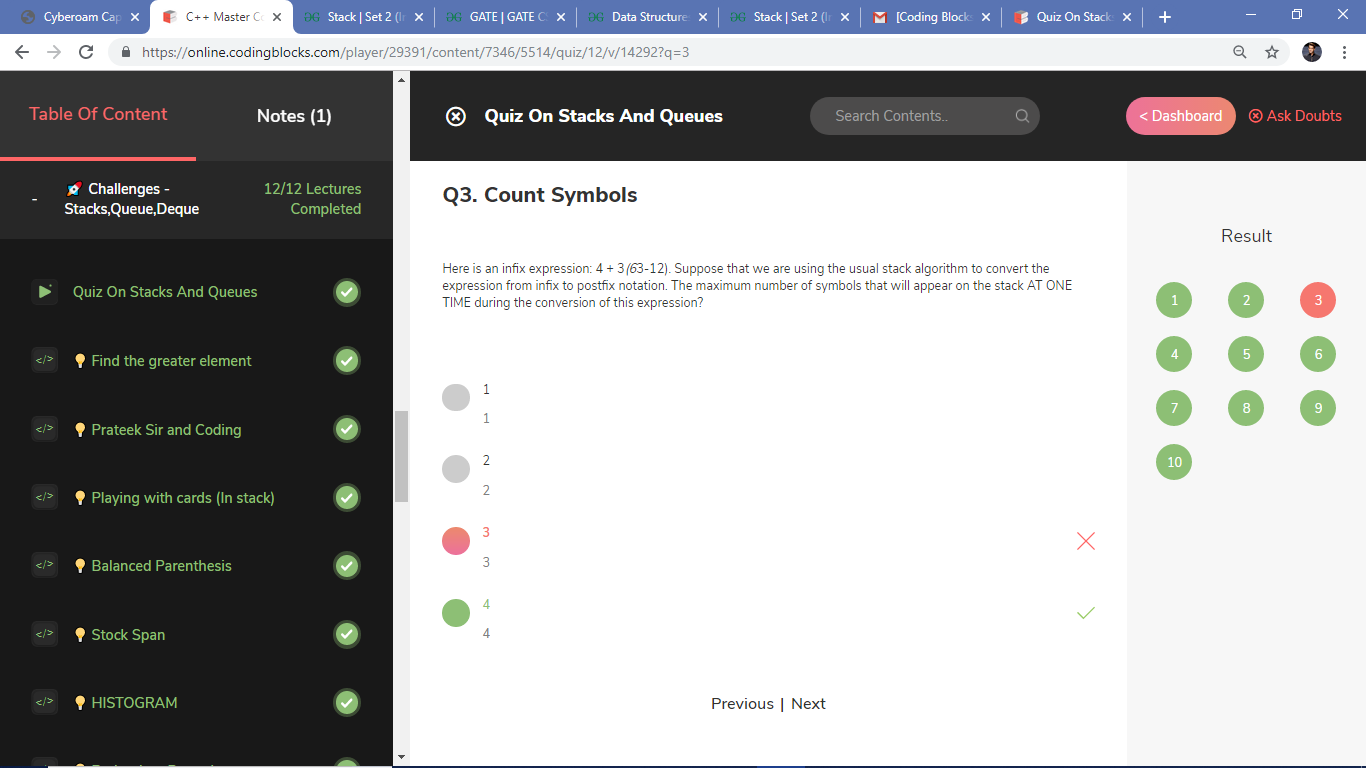This screenshot has width=1366, height=768.
Task: Click the Next question link
Action: tap(808, 704)
